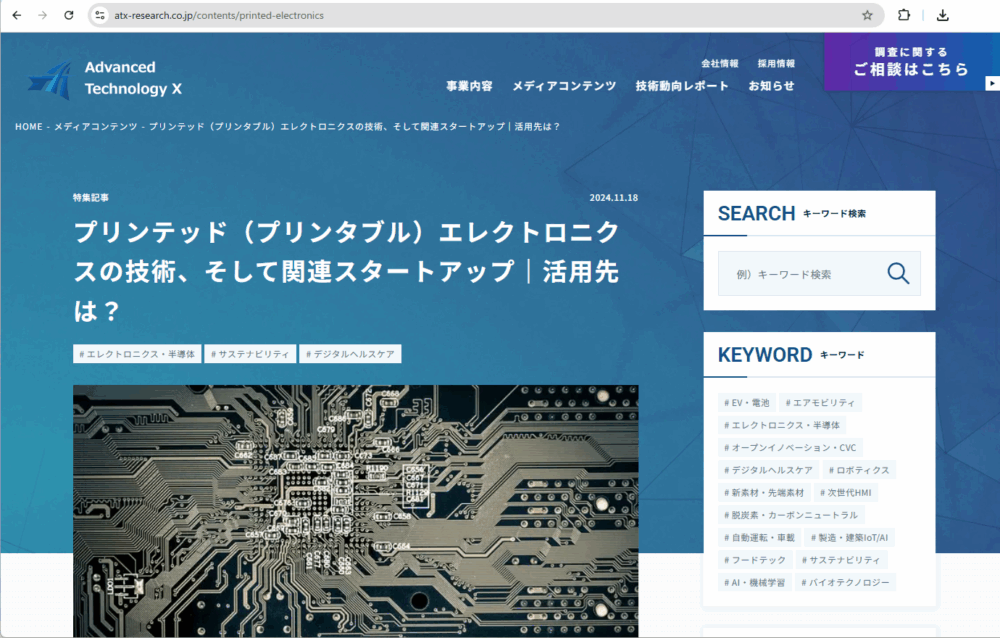
Task: Open the 事業内容 menu
Action: click(469, 86)
